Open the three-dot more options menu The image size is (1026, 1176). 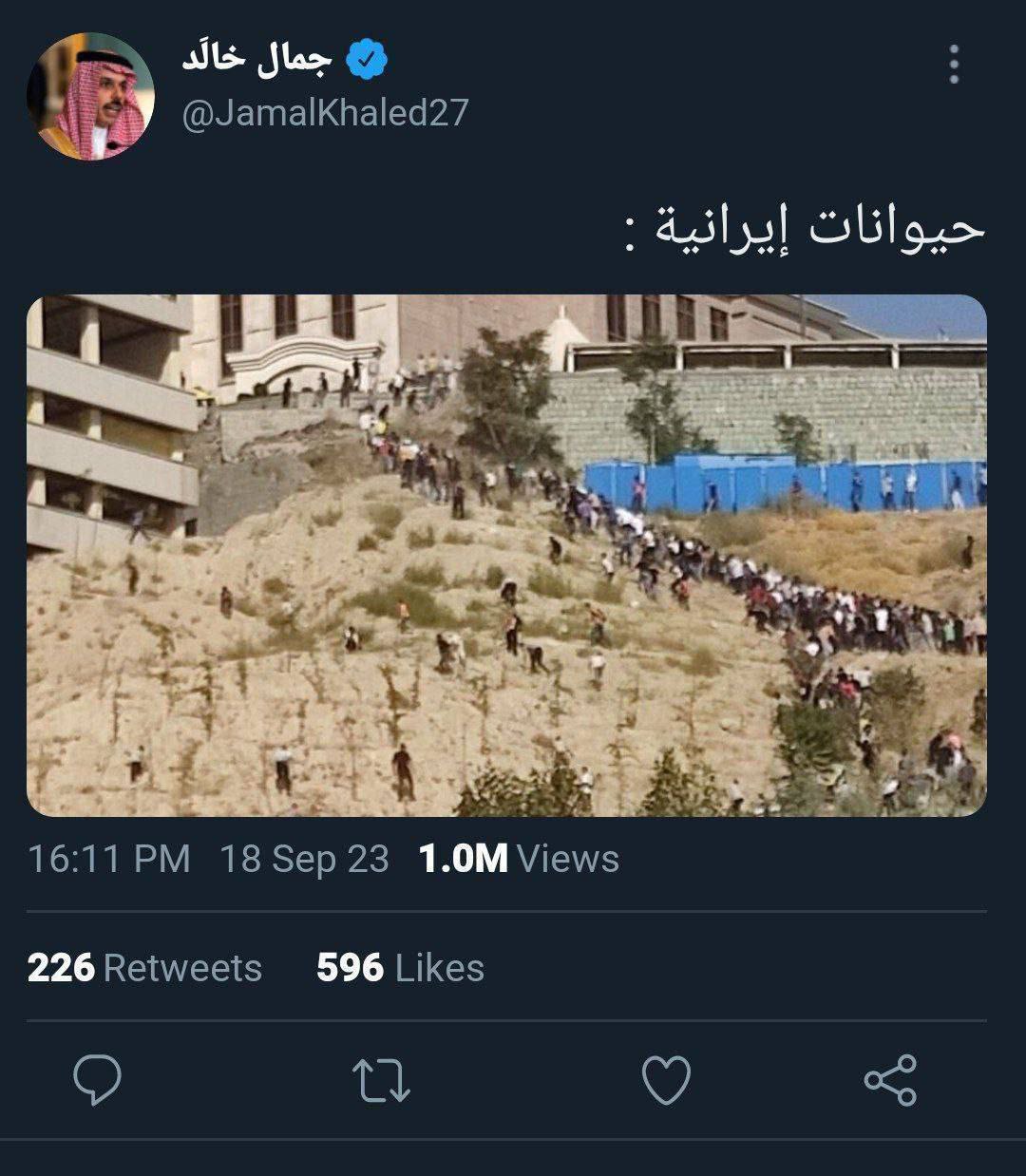pyautogui.click(x=954, y=65)
